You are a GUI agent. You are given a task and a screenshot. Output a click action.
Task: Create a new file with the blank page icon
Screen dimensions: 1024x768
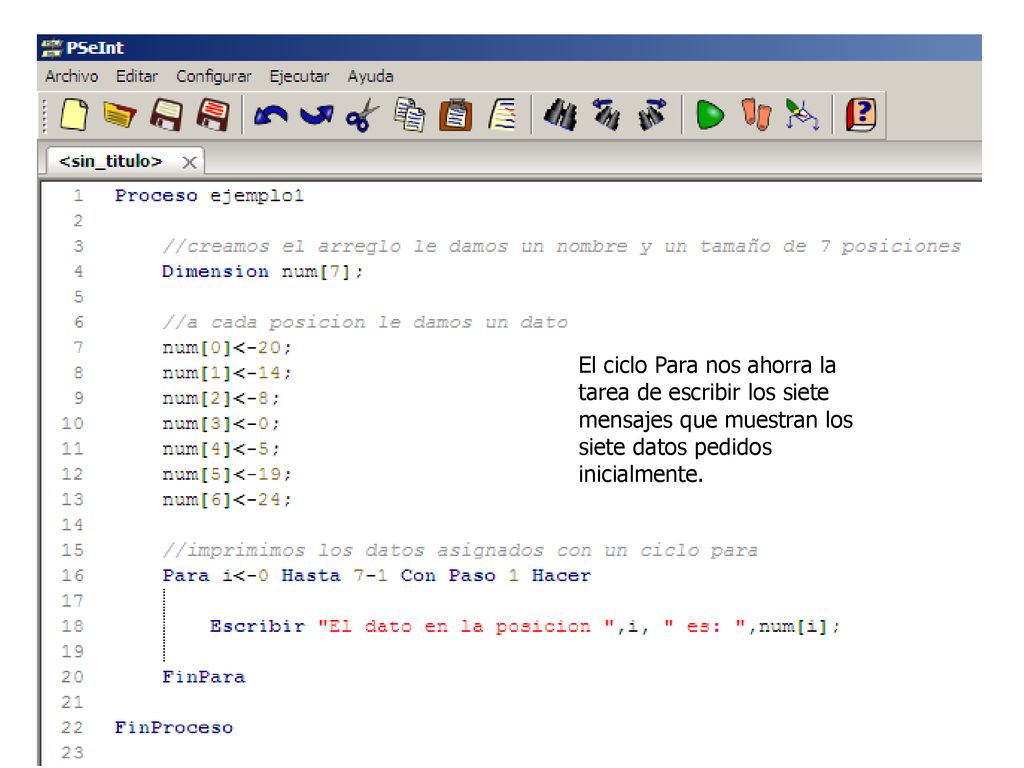tap(74, 115)
